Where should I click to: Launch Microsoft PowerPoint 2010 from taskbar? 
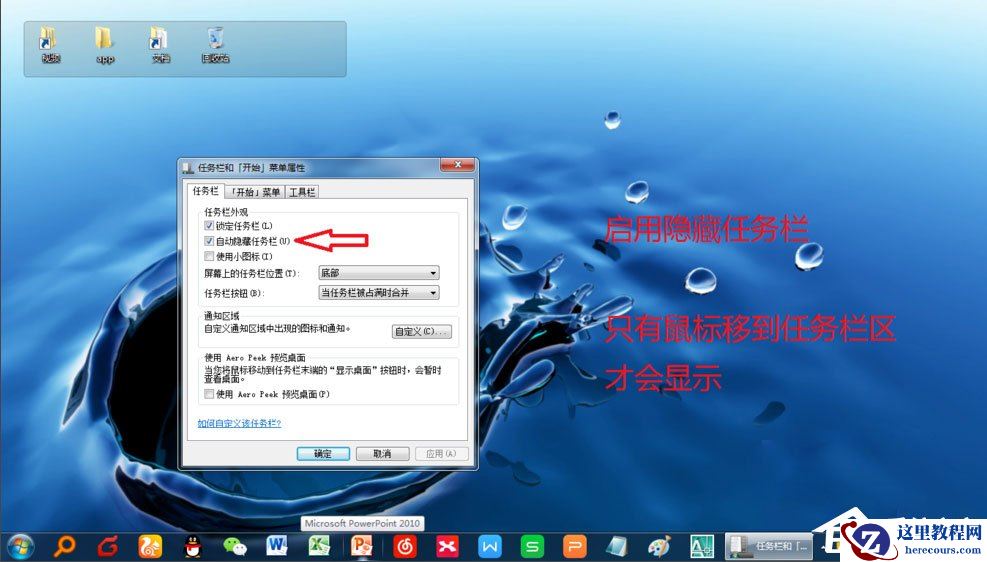click(x=361, y=546)
